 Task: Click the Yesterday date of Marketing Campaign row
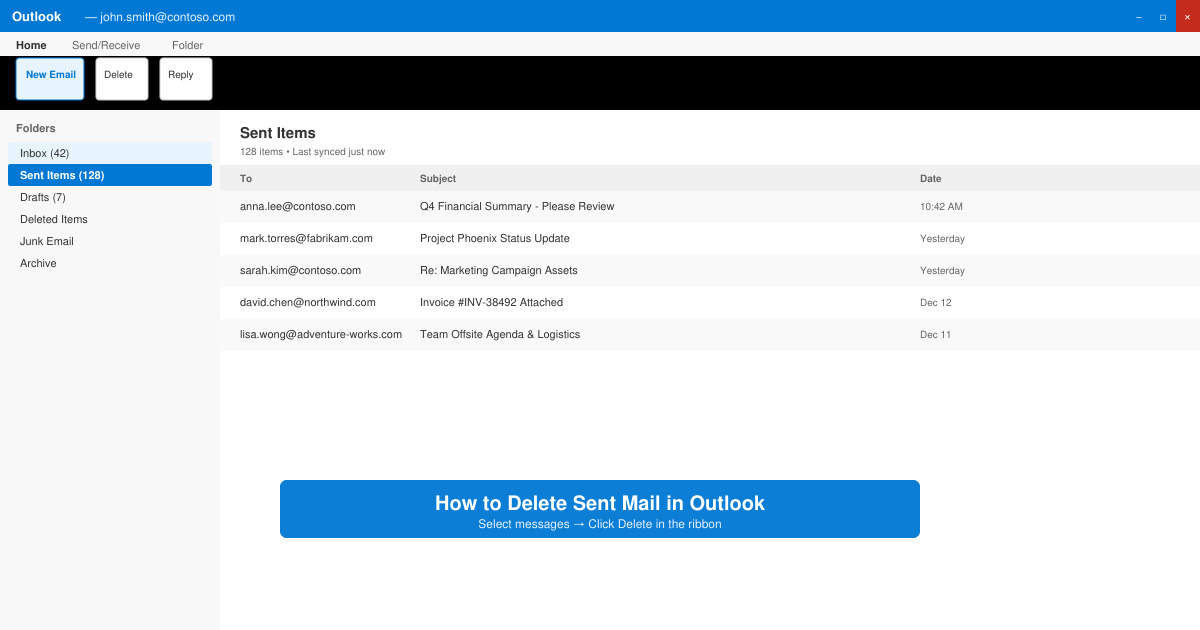(x=942, y=271)
